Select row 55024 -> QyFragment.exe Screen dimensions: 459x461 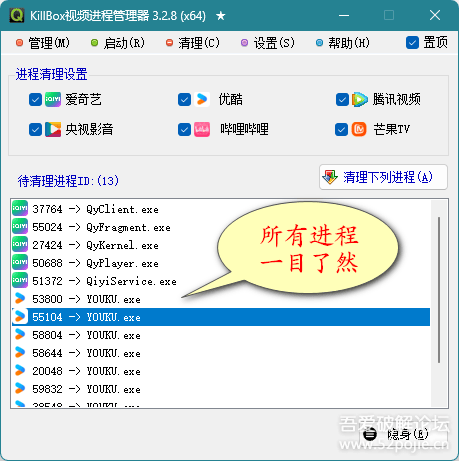(x=221, y=227)
